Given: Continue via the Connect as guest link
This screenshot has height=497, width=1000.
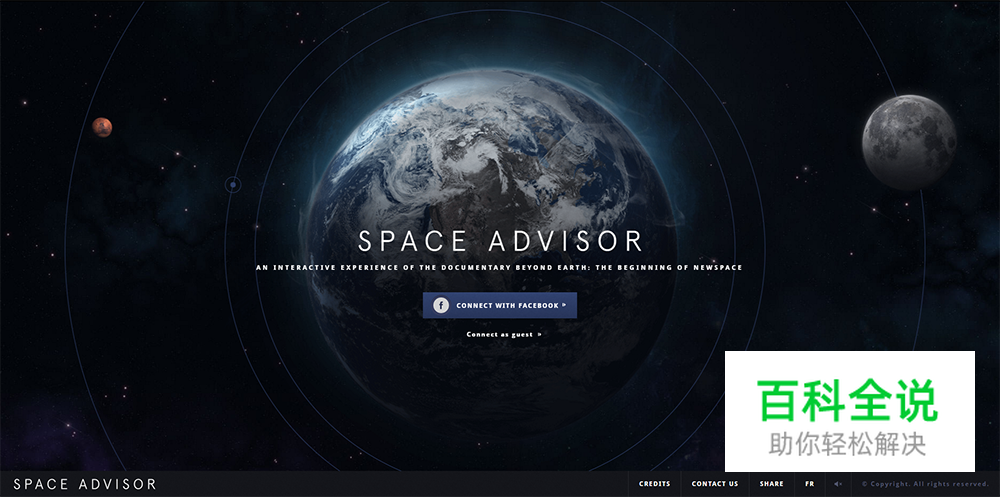Looking at the screenshot, I should tap(500, 334).
